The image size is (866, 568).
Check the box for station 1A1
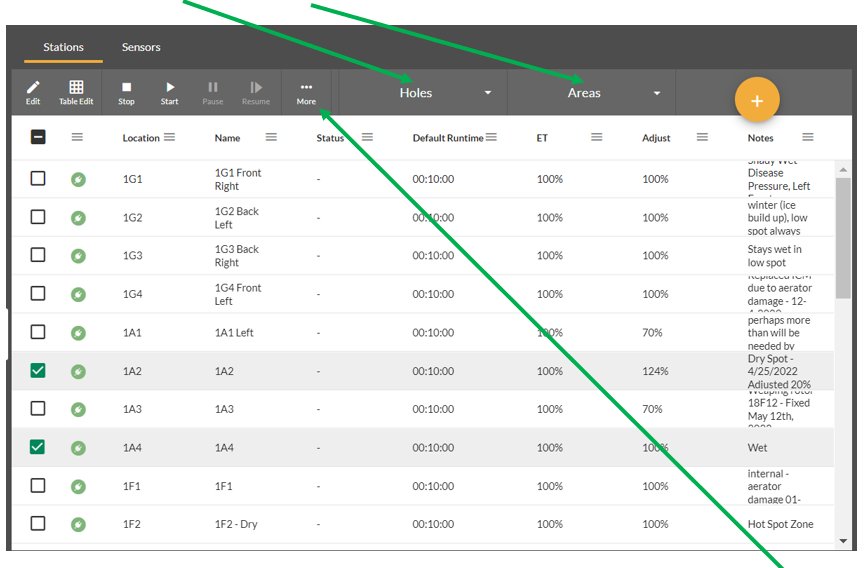(38, 332)
